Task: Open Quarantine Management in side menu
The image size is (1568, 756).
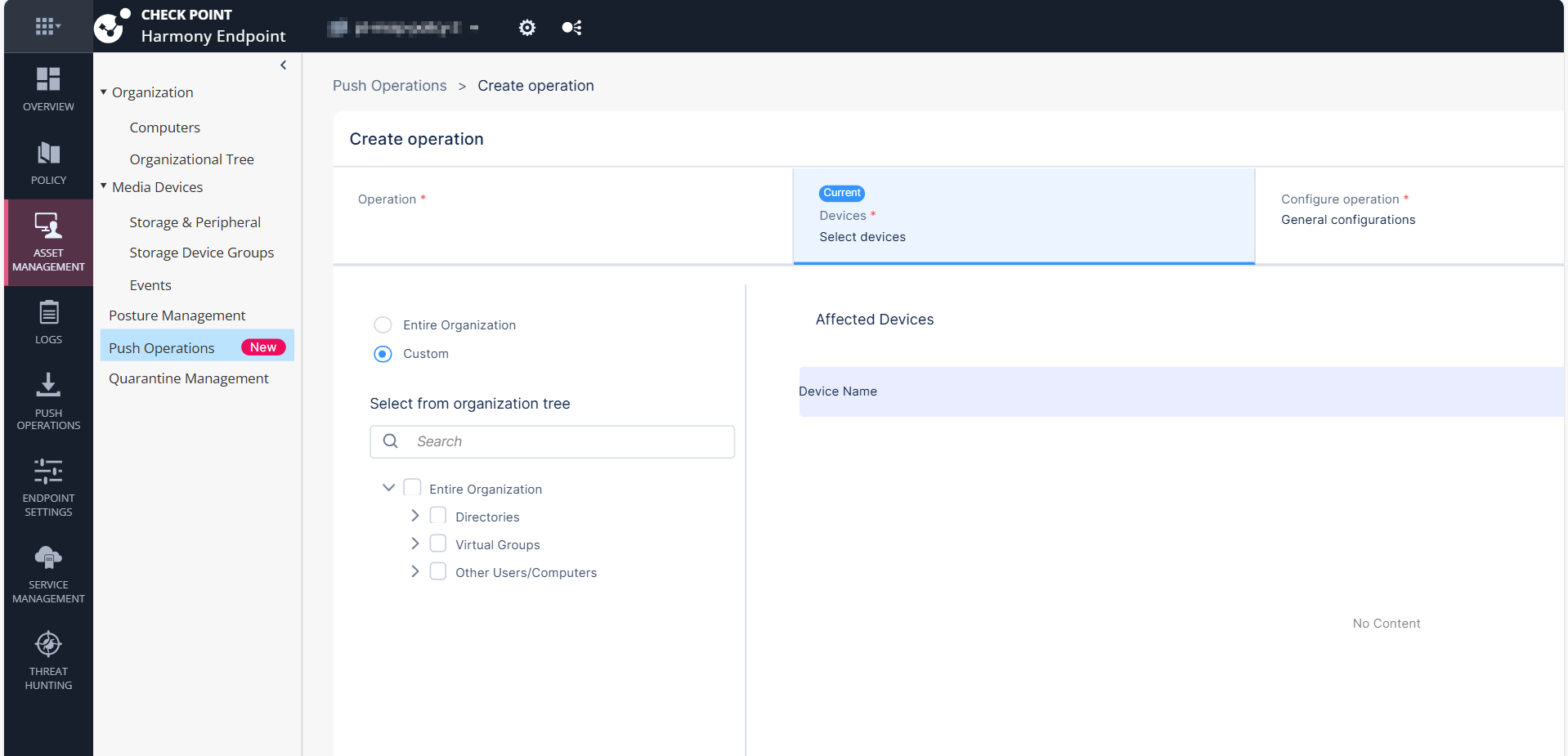Action: (x=189, y=378)
